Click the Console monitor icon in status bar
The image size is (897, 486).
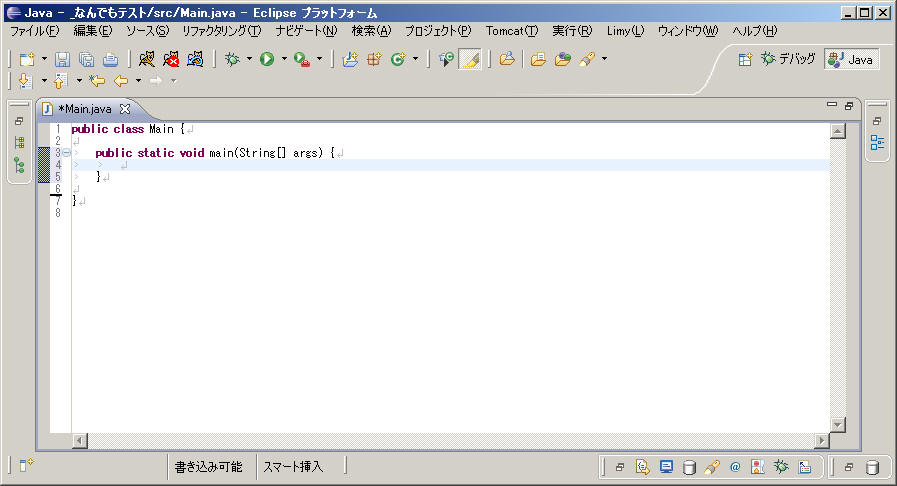point(666,467)
